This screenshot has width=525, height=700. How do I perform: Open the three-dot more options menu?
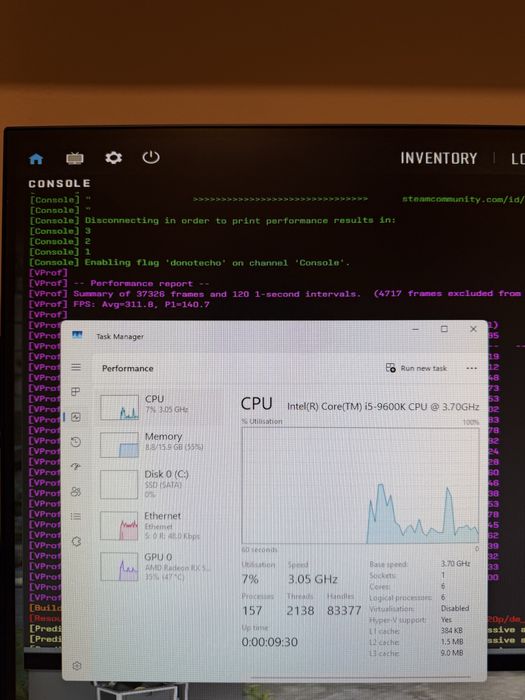471,368
